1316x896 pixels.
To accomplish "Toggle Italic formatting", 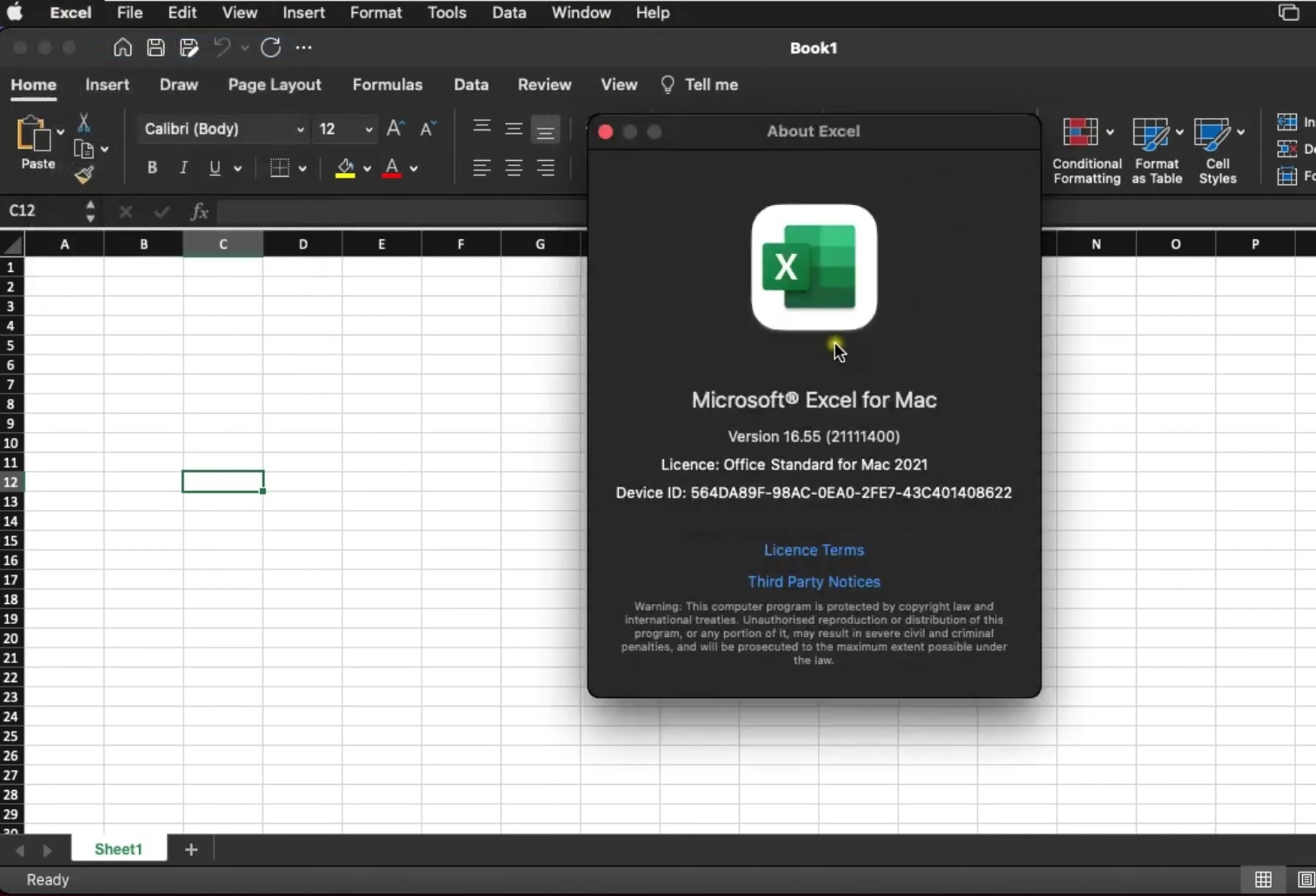I will tap(183, 168).
